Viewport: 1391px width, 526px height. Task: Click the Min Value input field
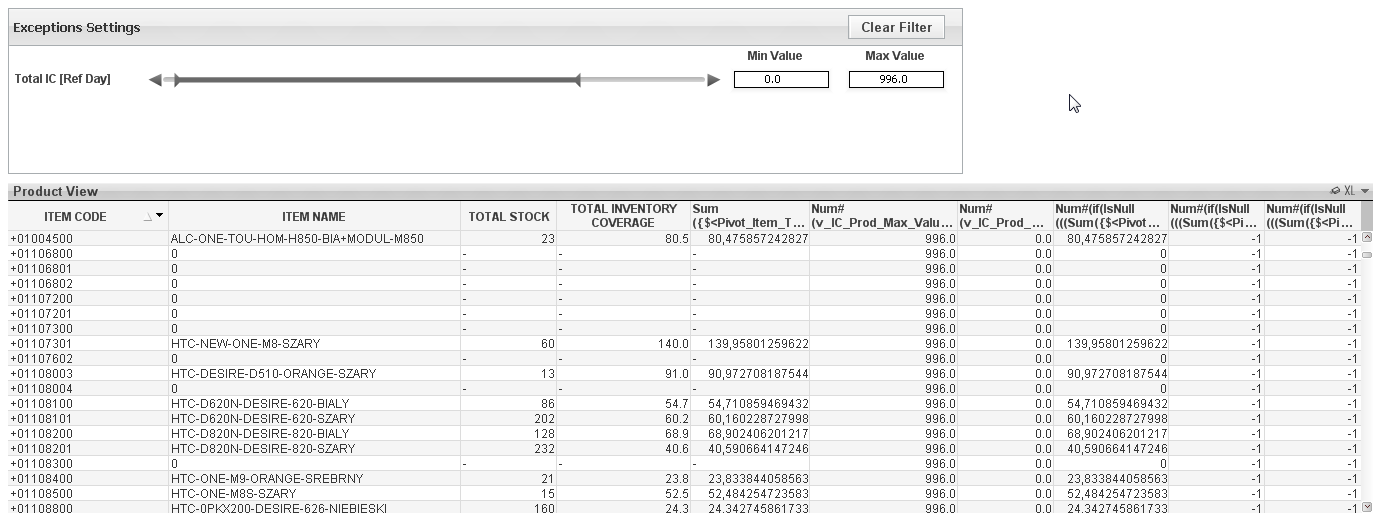tap(781, 79)
